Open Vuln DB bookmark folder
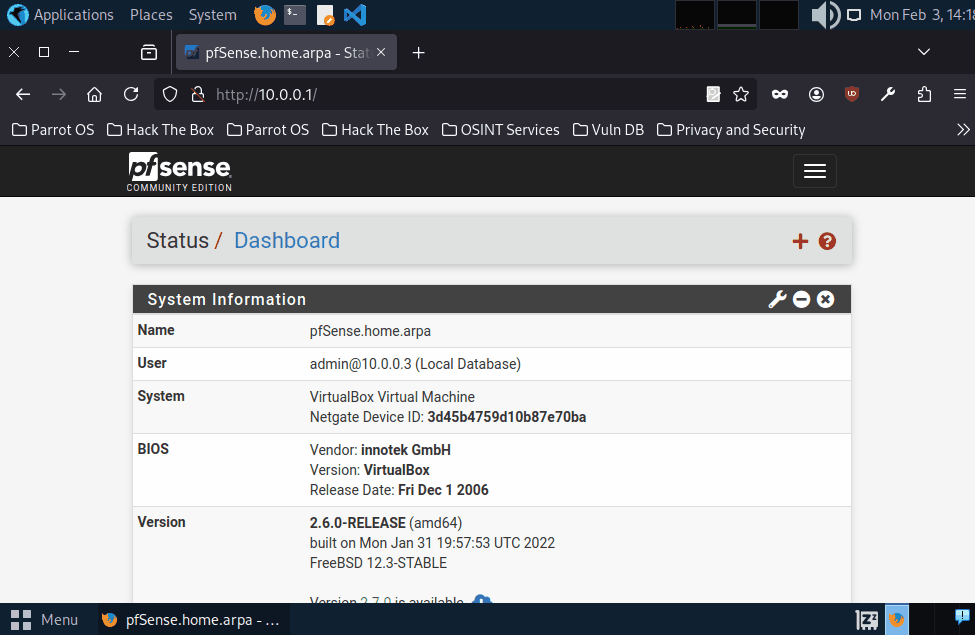The image size is (975, 635). coord(608,130)
